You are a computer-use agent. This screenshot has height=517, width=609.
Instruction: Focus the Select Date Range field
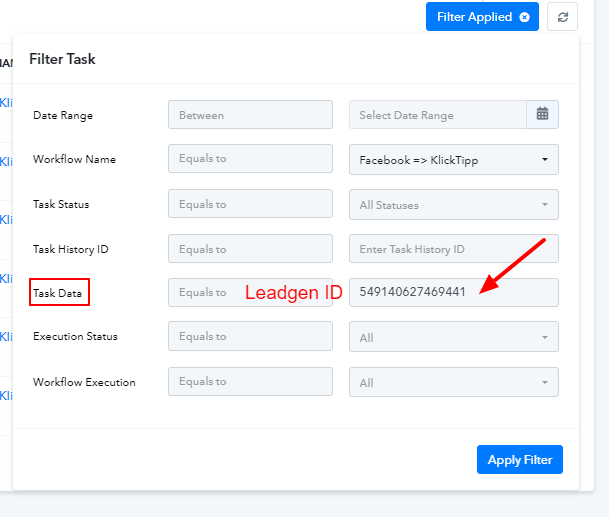point(438,115)
